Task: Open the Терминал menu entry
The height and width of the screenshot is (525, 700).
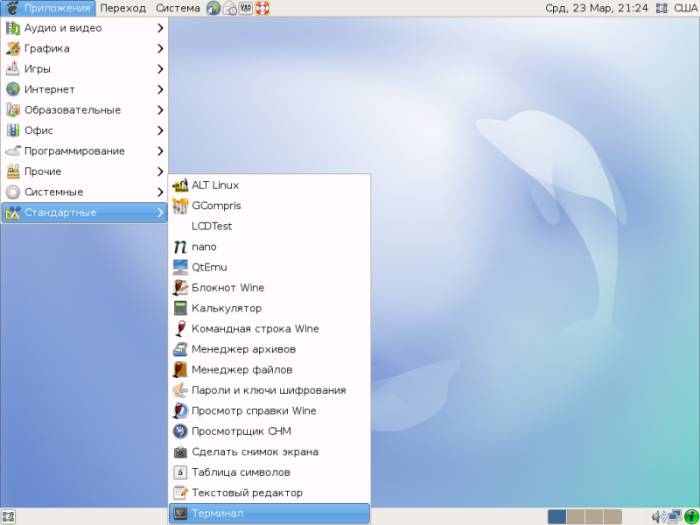Action: tap(269, 513)
